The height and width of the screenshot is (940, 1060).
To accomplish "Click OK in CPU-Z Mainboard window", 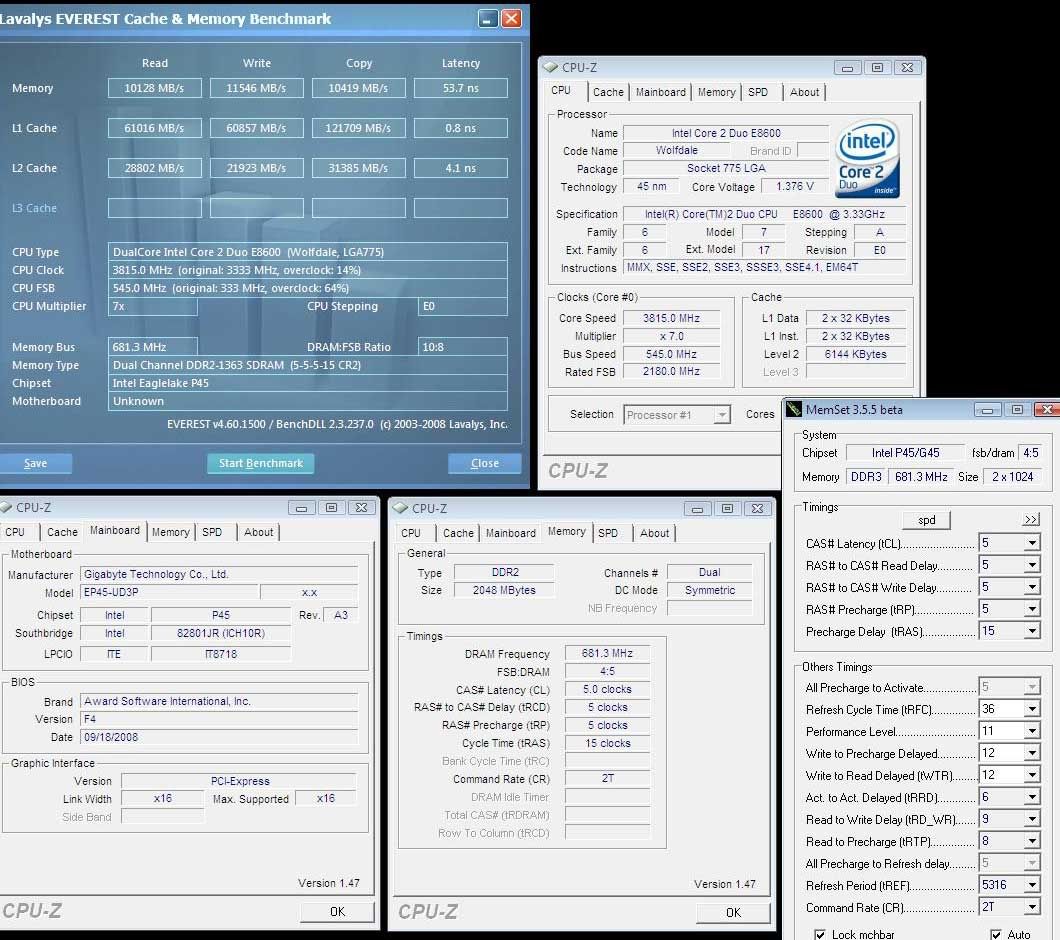I will tap(337, 912).
